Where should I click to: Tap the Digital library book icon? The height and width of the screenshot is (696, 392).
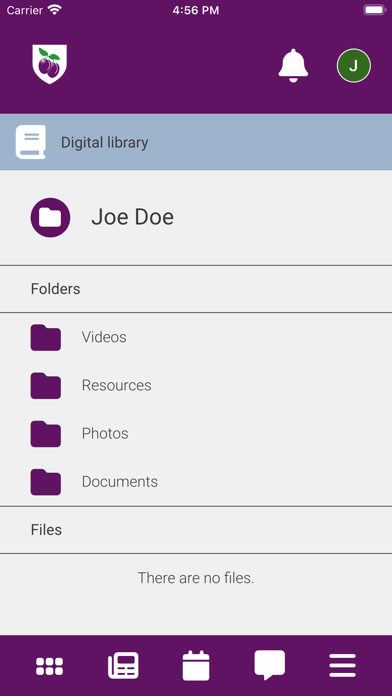point(31,142)
